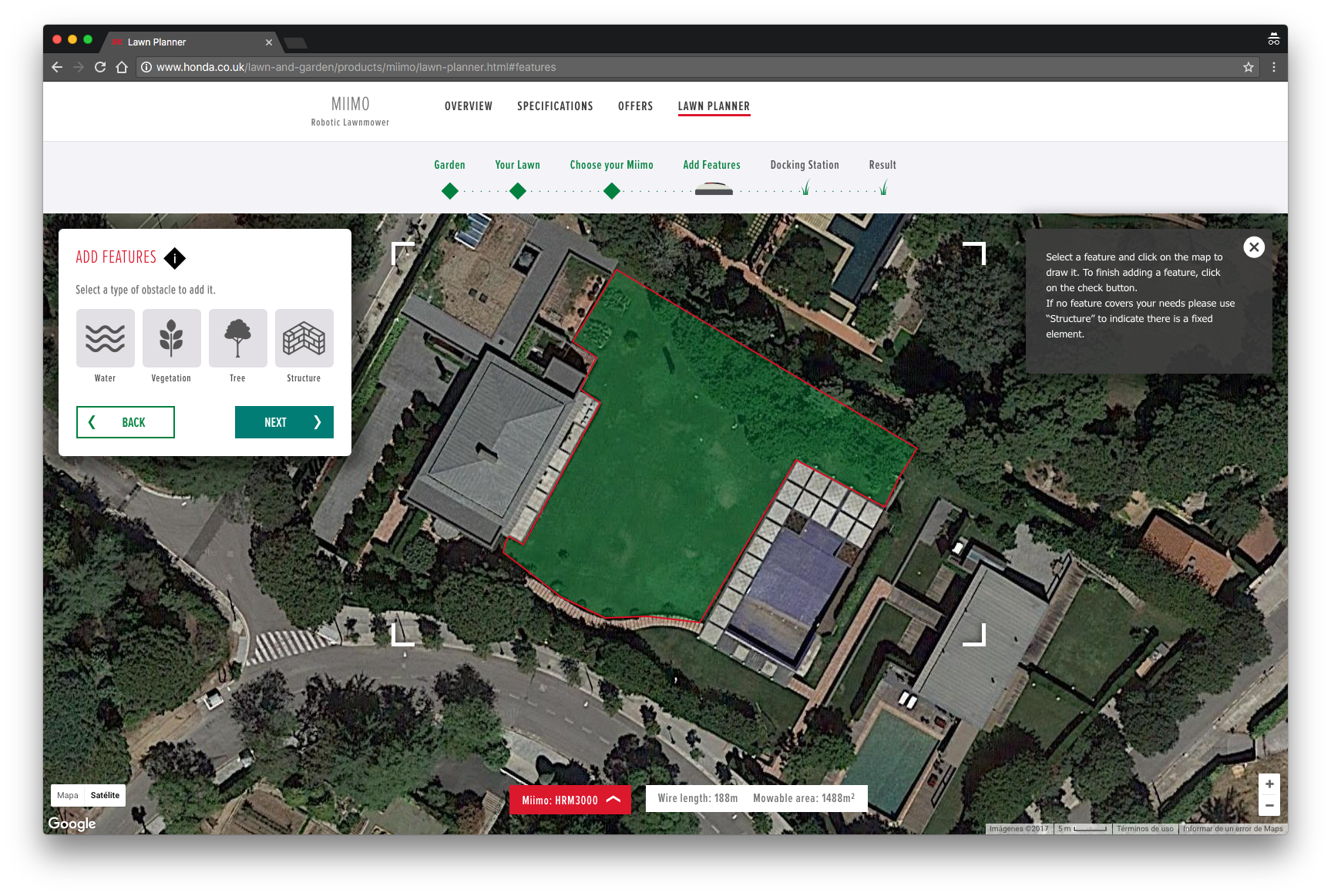The image size is (1331, 896).
Task: Go to the Garden step label
Action: tap(449, 165)
